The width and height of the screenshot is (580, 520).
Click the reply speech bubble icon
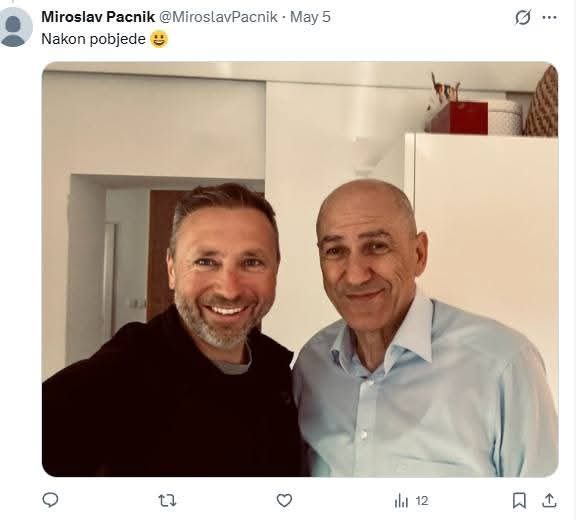(x=50, y=500)
